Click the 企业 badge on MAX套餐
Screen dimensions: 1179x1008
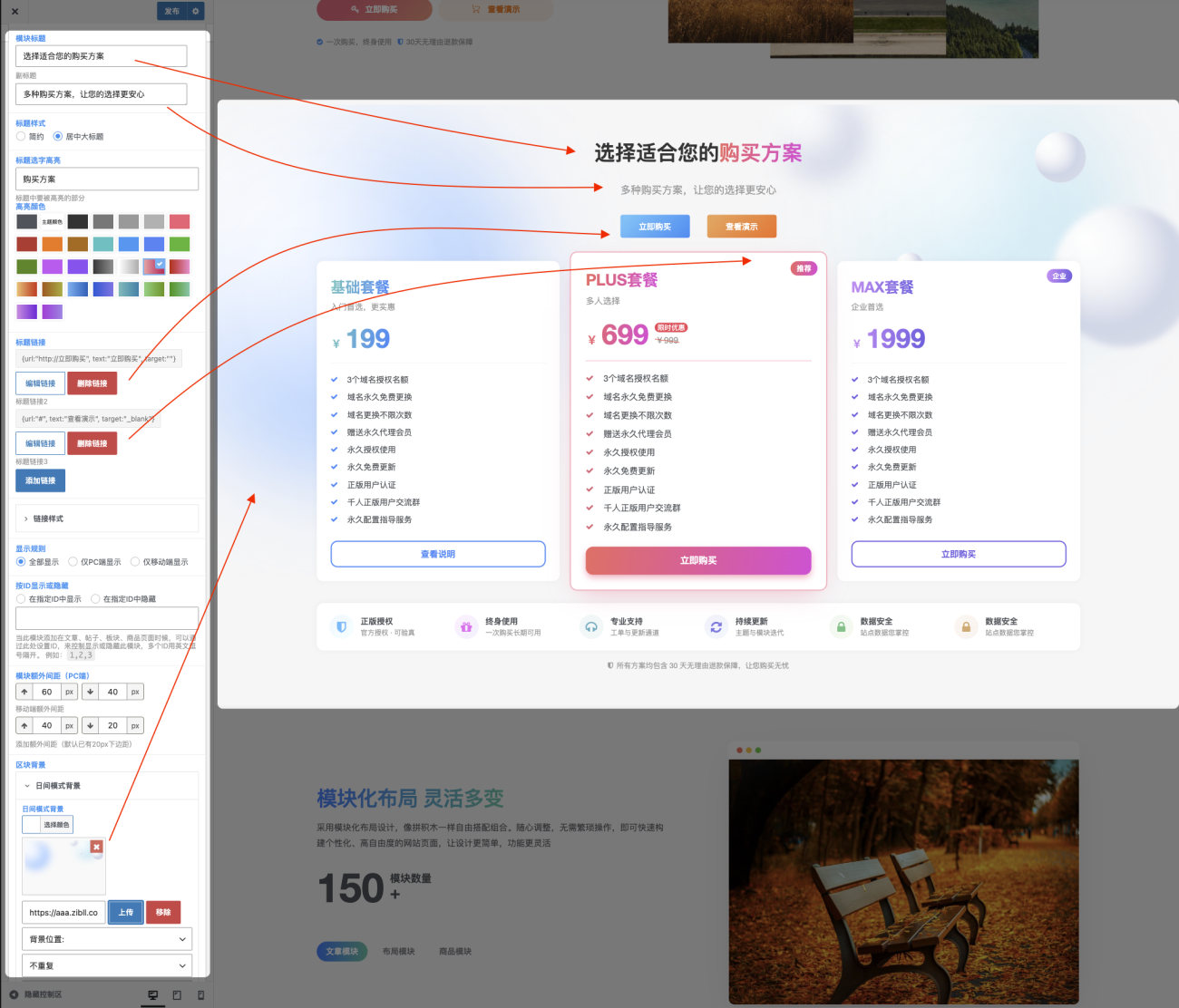(1059, 276)
